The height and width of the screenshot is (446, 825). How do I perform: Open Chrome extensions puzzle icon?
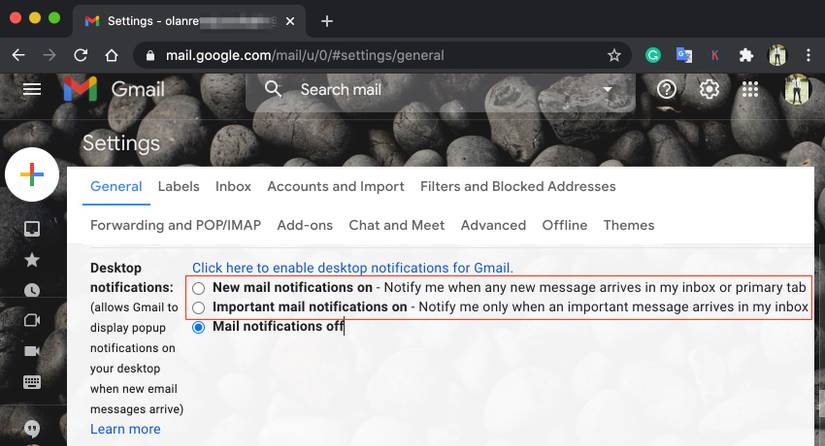[x=746, y=55]
